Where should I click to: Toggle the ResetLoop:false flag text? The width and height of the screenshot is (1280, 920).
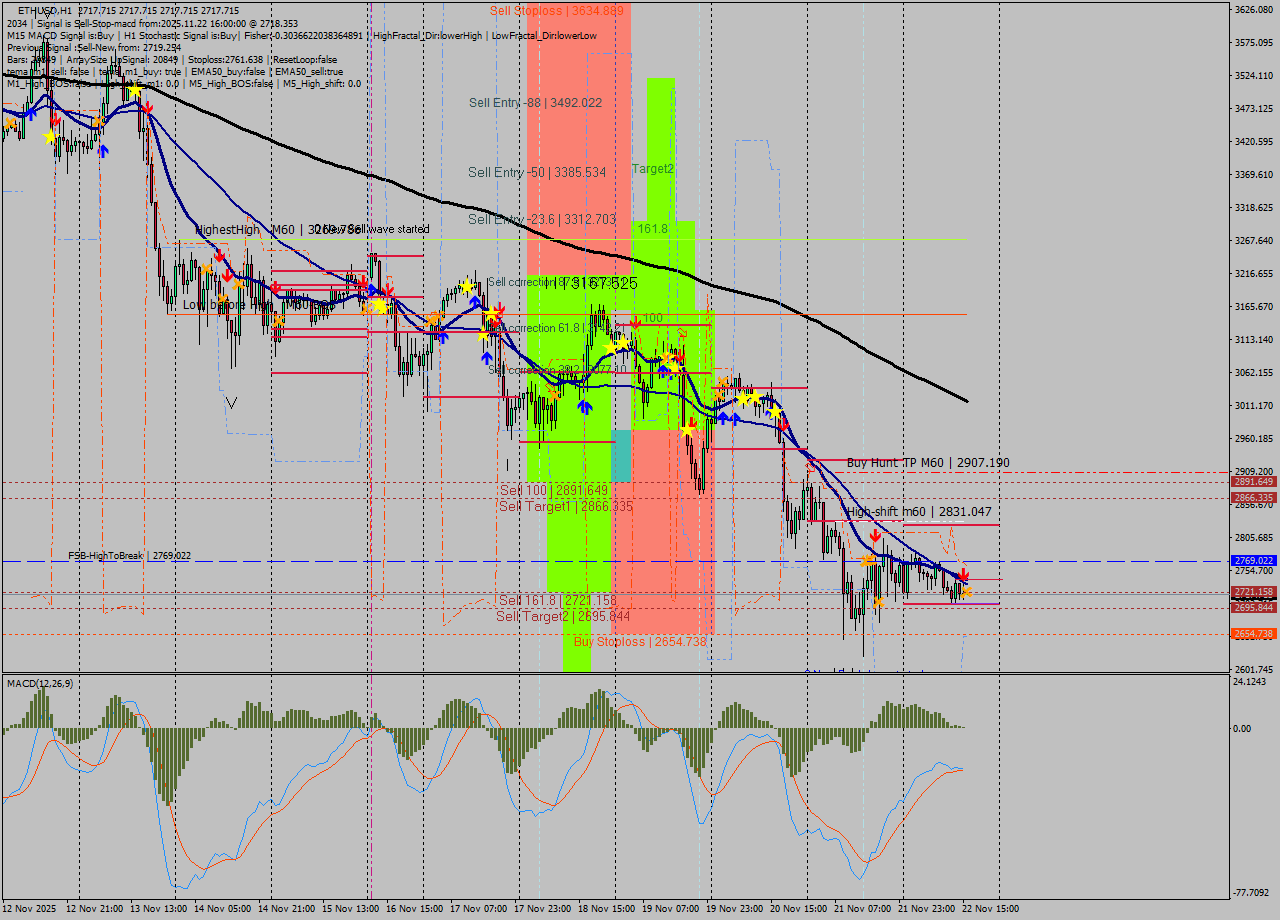[306, 59]
